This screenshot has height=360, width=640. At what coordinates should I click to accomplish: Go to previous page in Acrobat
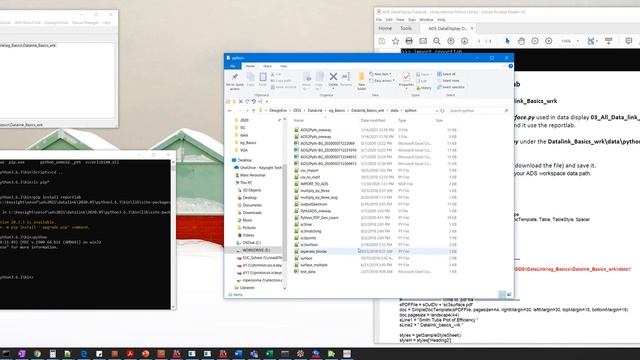pos(451,41)
